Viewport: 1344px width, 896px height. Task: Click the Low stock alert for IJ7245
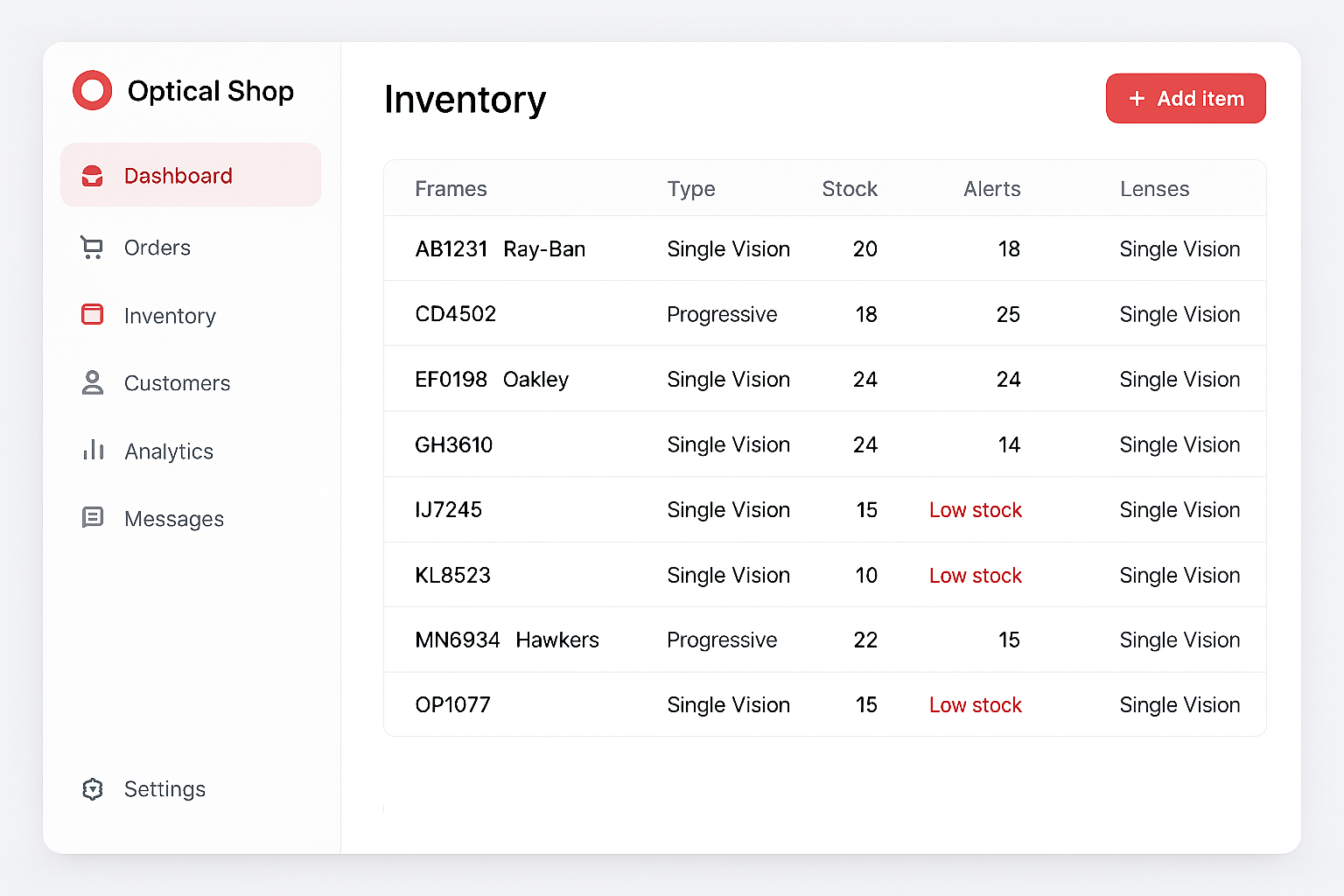tap(975, 509)
